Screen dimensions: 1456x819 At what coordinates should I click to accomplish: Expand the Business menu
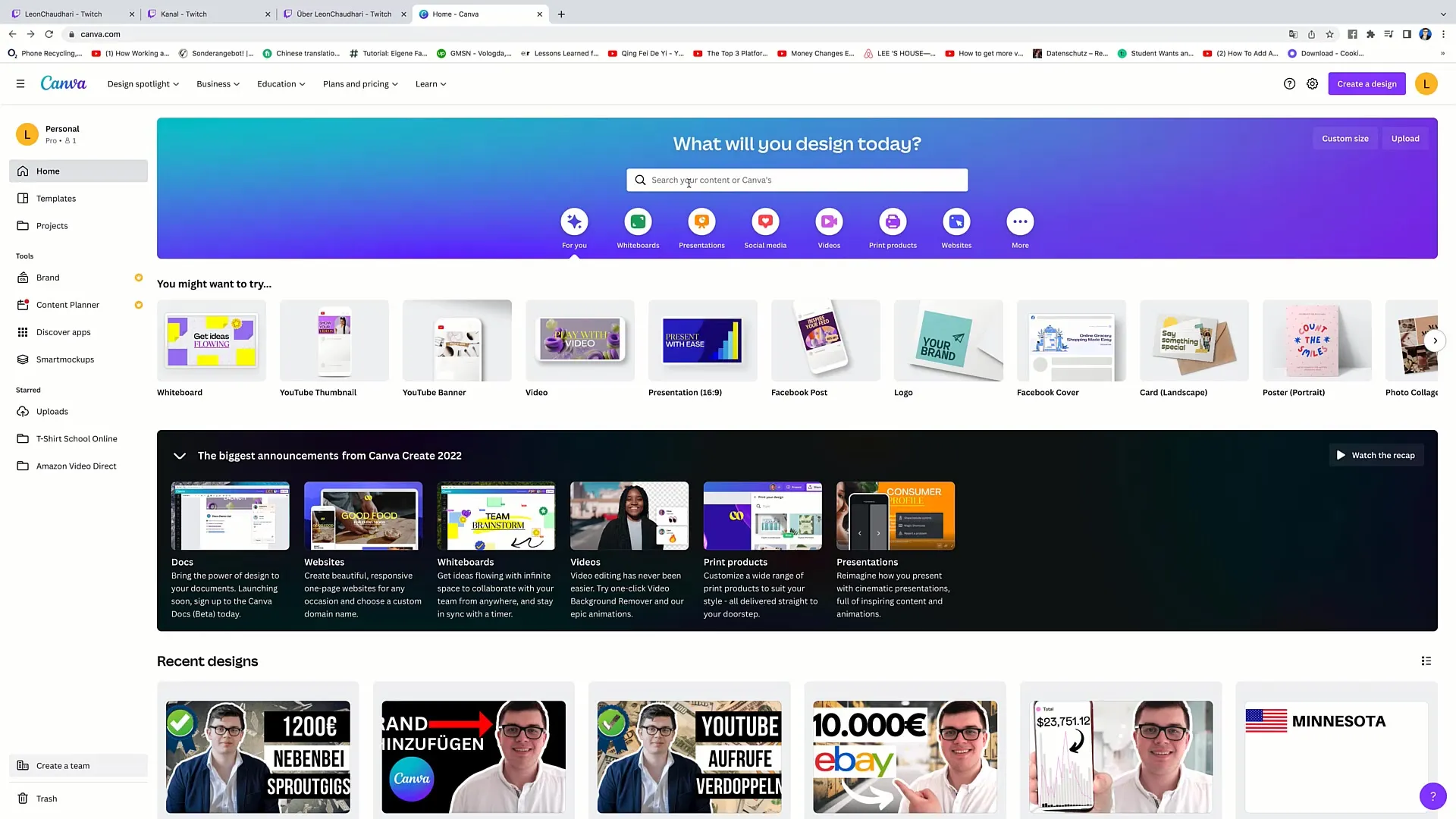[218, 84]
